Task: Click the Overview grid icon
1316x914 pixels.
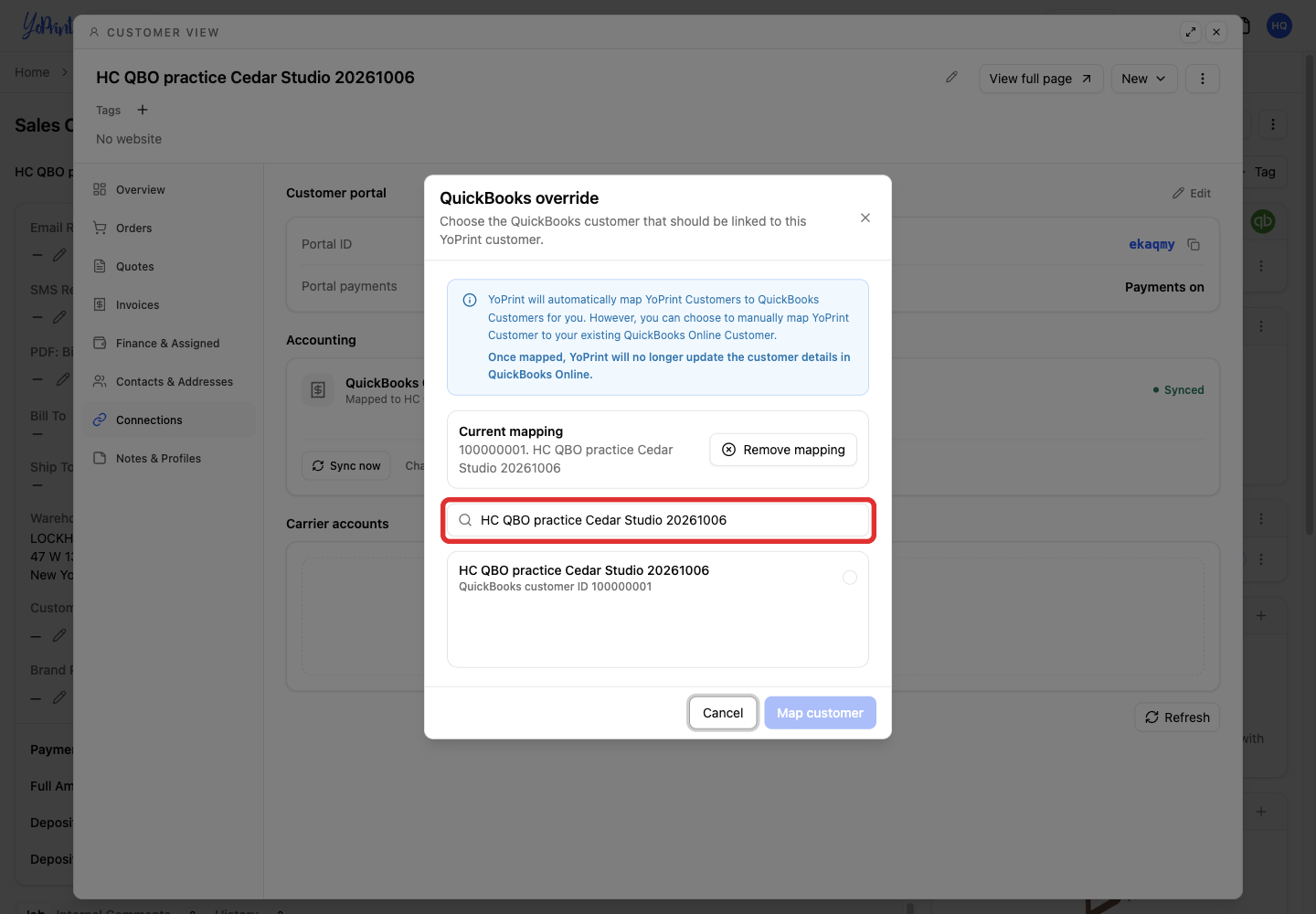Action: coord(100,190)
